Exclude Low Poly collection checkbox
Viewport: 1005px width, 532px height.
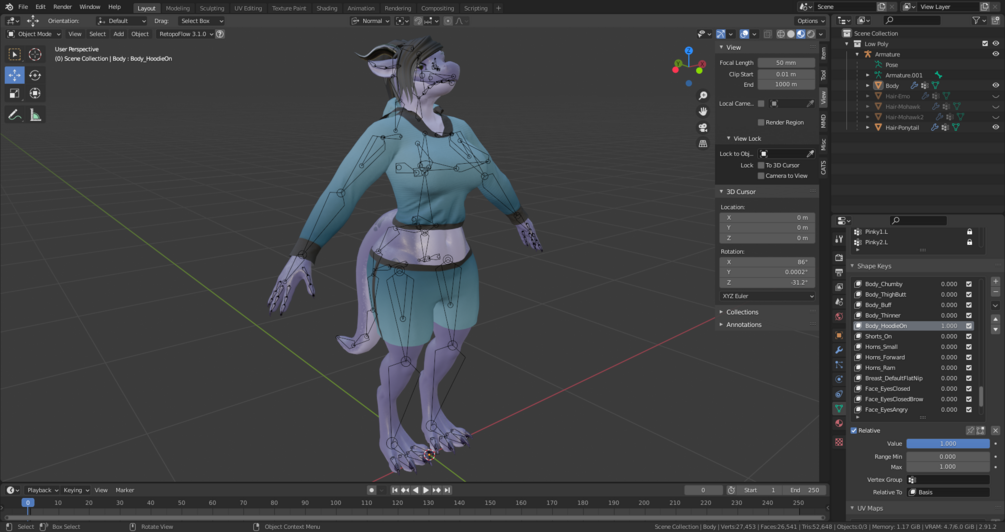coord(985,44)
